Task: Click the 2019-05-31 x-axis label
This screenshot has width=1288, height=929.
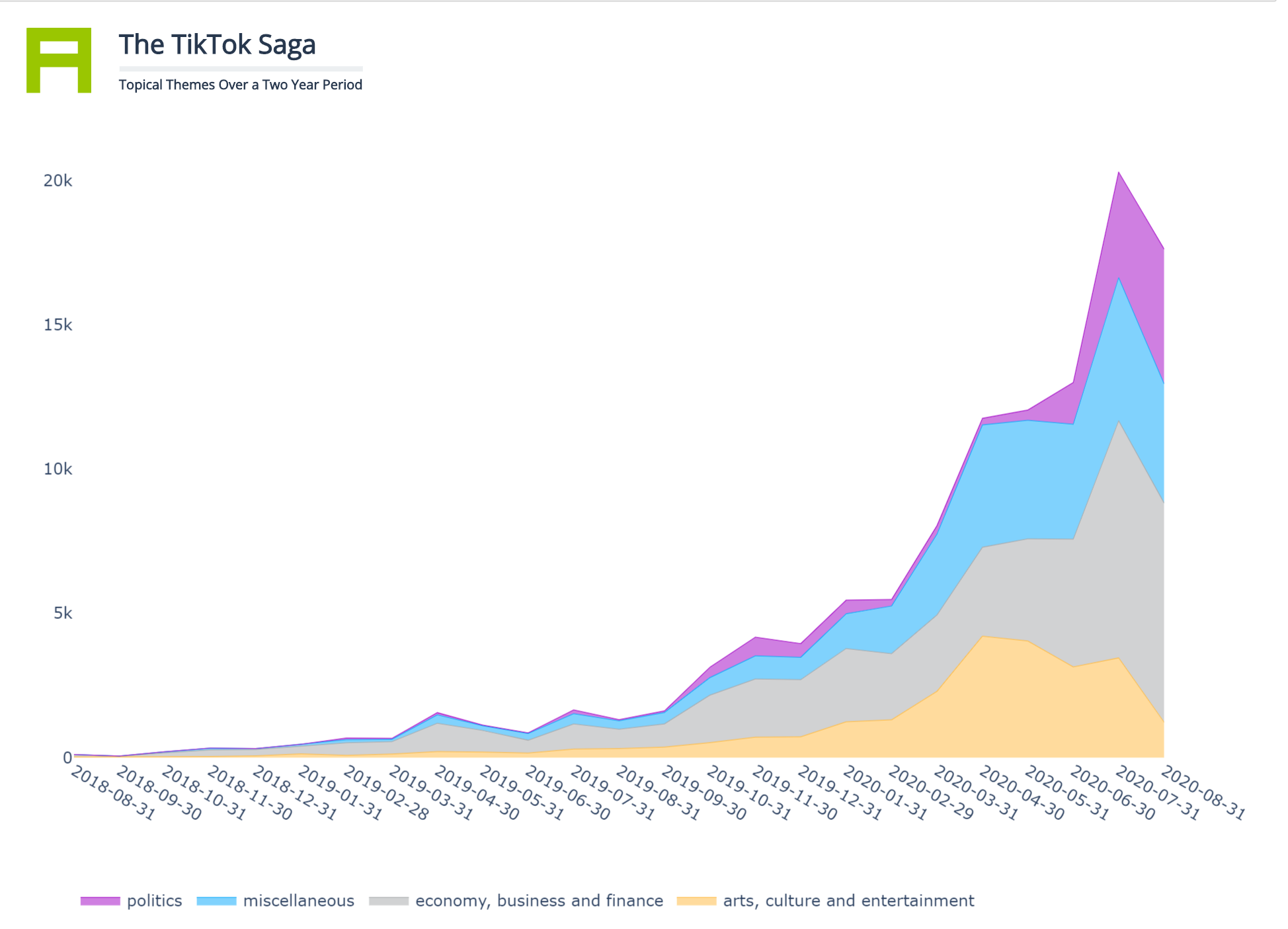Action: click(x=522, y=793)
